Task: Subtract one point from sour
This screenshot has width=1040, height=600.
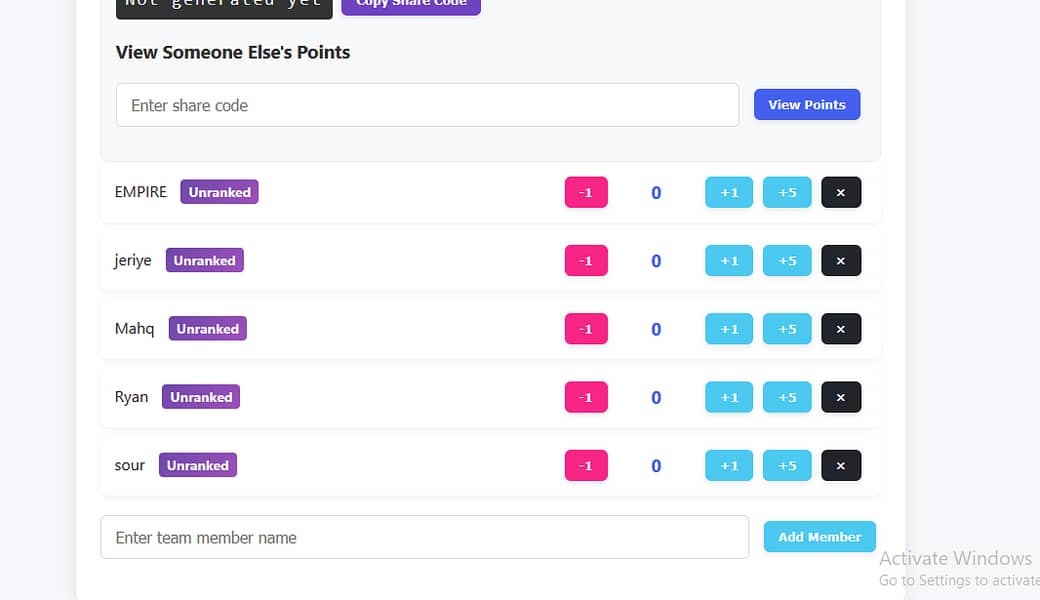Action: (x=586, y=465)
